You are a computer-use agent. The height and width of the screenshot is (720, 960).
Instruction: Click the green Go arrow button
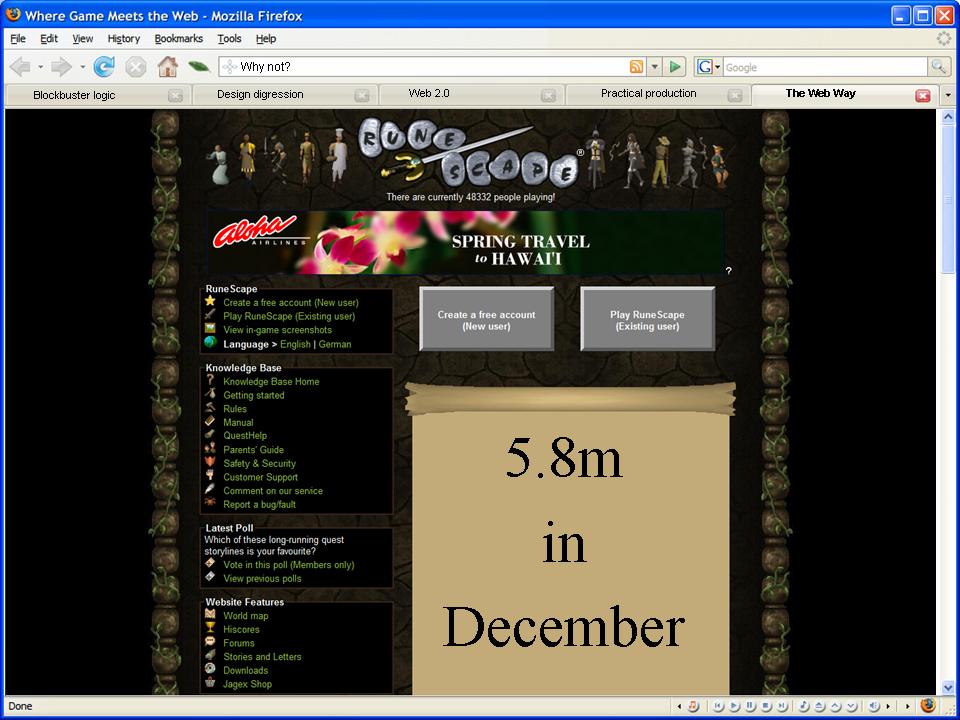pyautogui.click(x=675, y=67)
